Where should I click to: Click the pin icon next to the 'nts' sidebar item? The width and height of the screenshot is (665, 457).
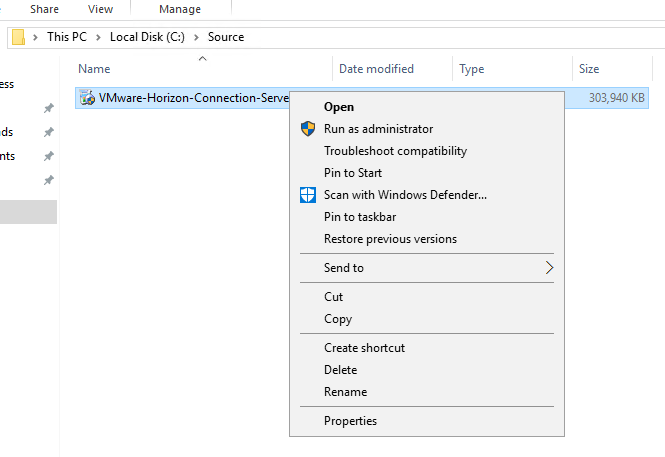coord(49,156)
